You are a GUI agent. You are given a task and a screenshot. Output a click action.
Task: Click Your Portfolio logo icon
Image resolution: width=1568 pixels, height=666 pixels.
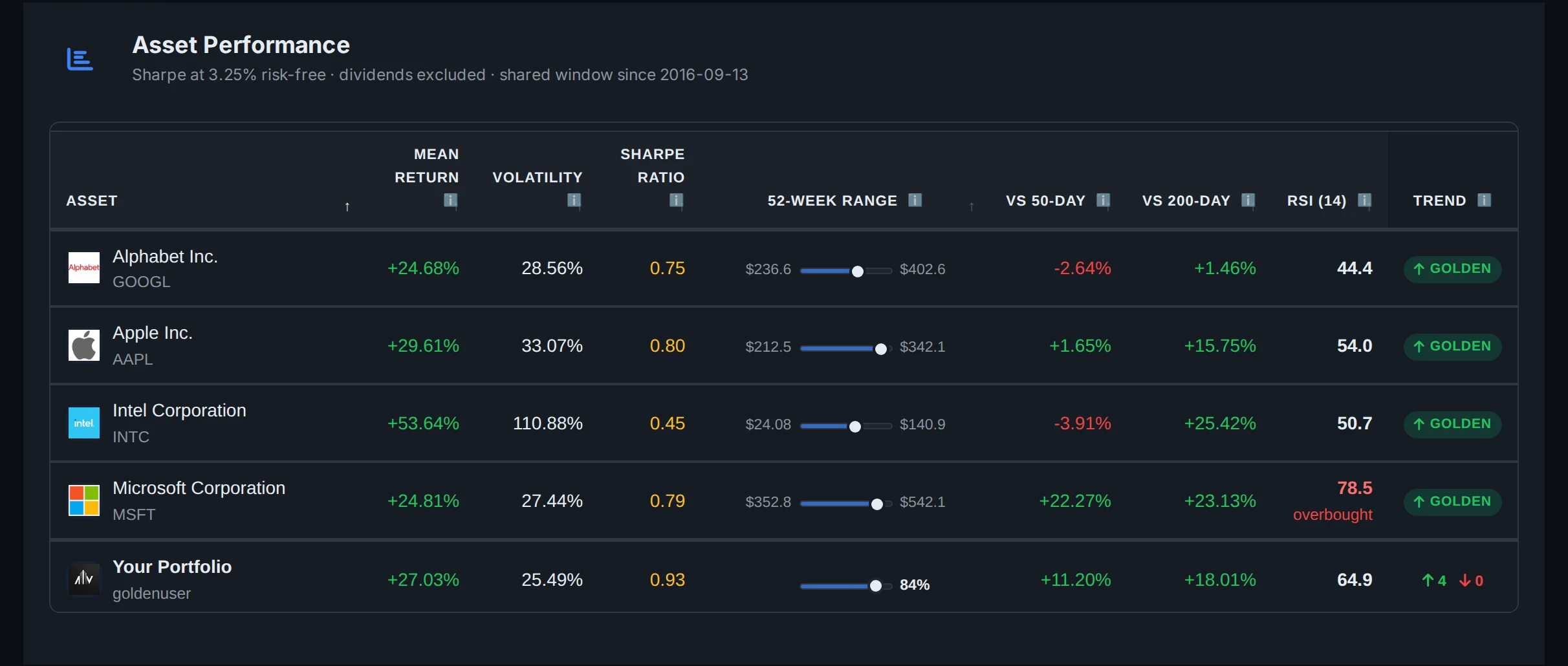pos(84,578)
